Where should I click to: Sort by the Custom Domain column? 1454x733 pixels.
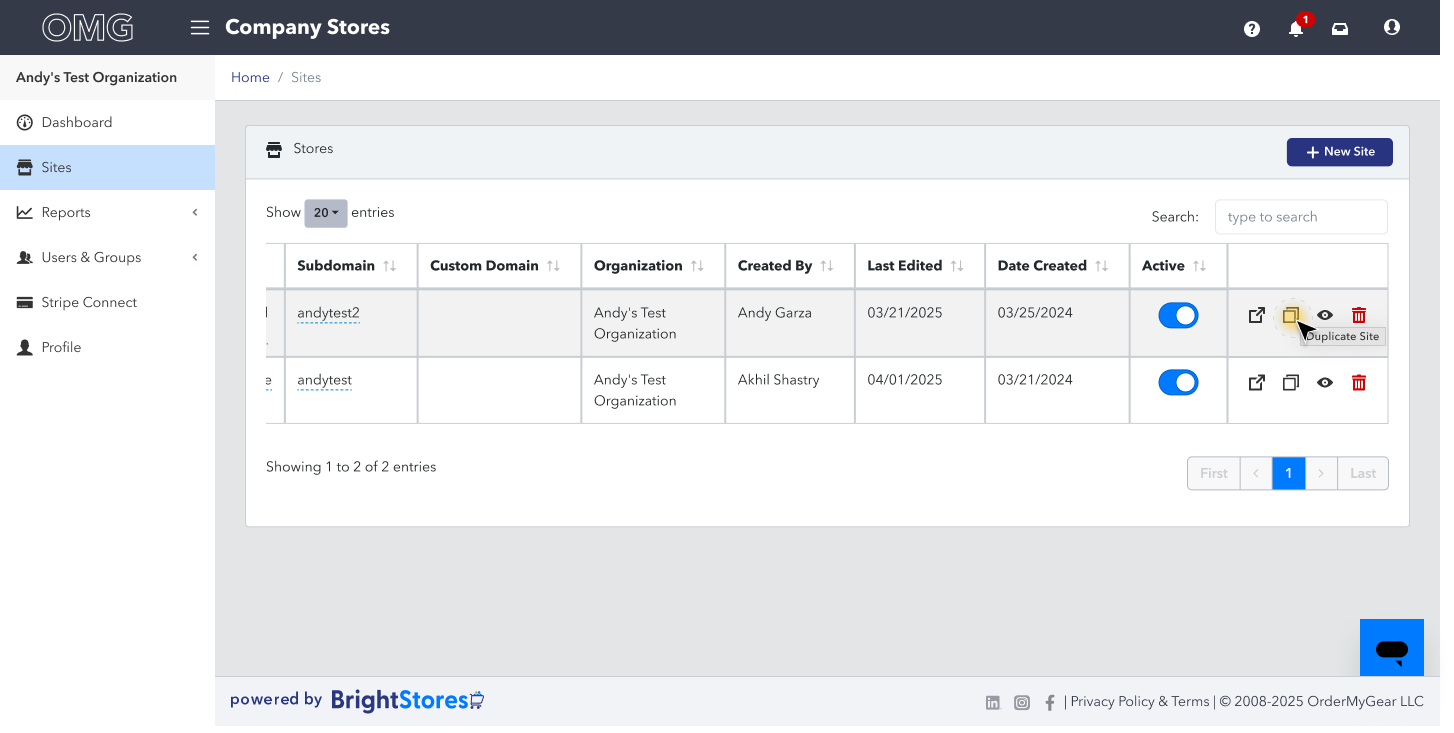pos(499,266)
